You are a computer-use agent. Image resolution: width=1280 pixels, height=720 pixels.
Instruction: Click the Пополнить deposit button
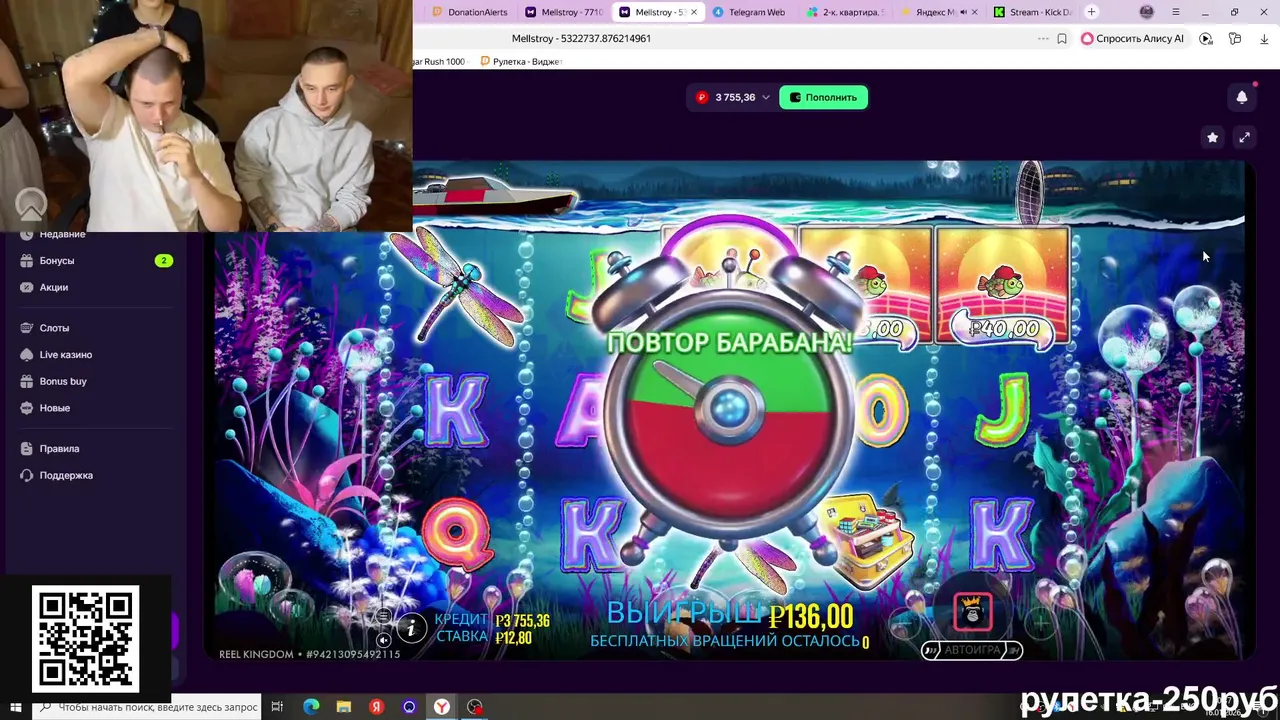[823, 97]
